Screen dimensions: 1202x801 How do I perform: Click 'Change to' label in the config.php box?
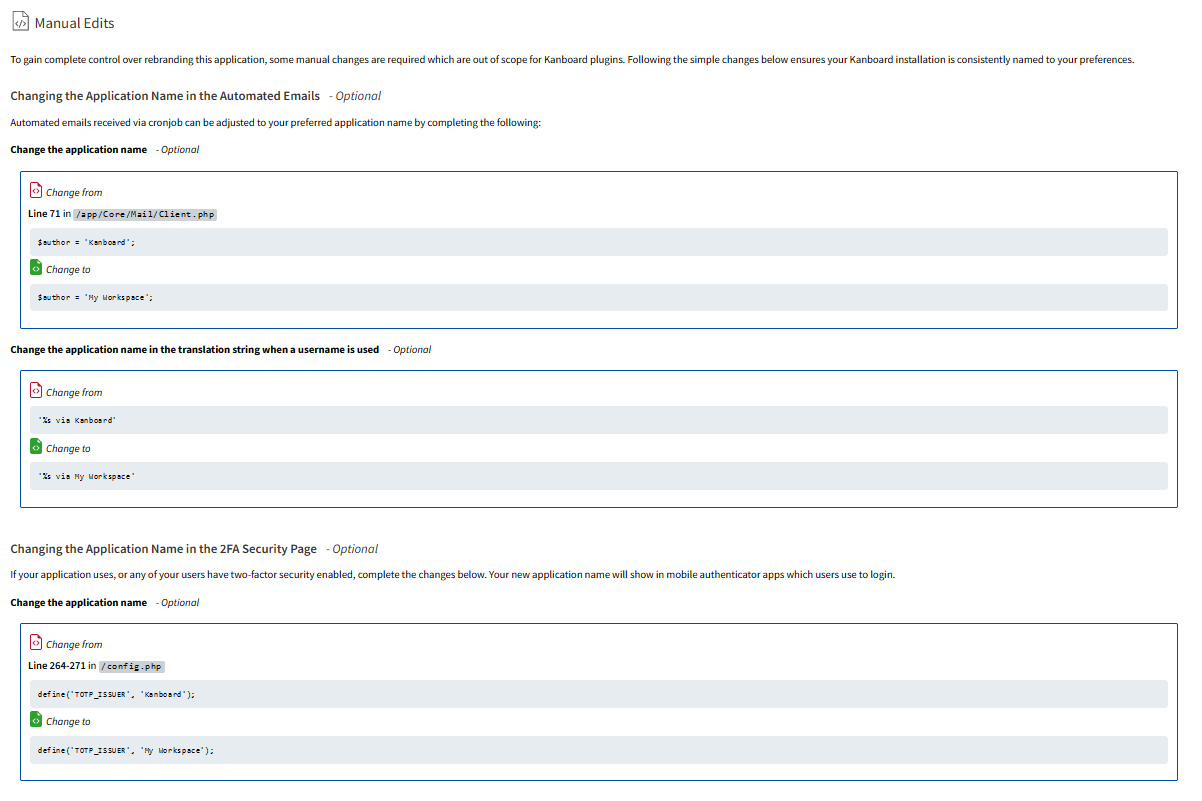coord(68,722)
